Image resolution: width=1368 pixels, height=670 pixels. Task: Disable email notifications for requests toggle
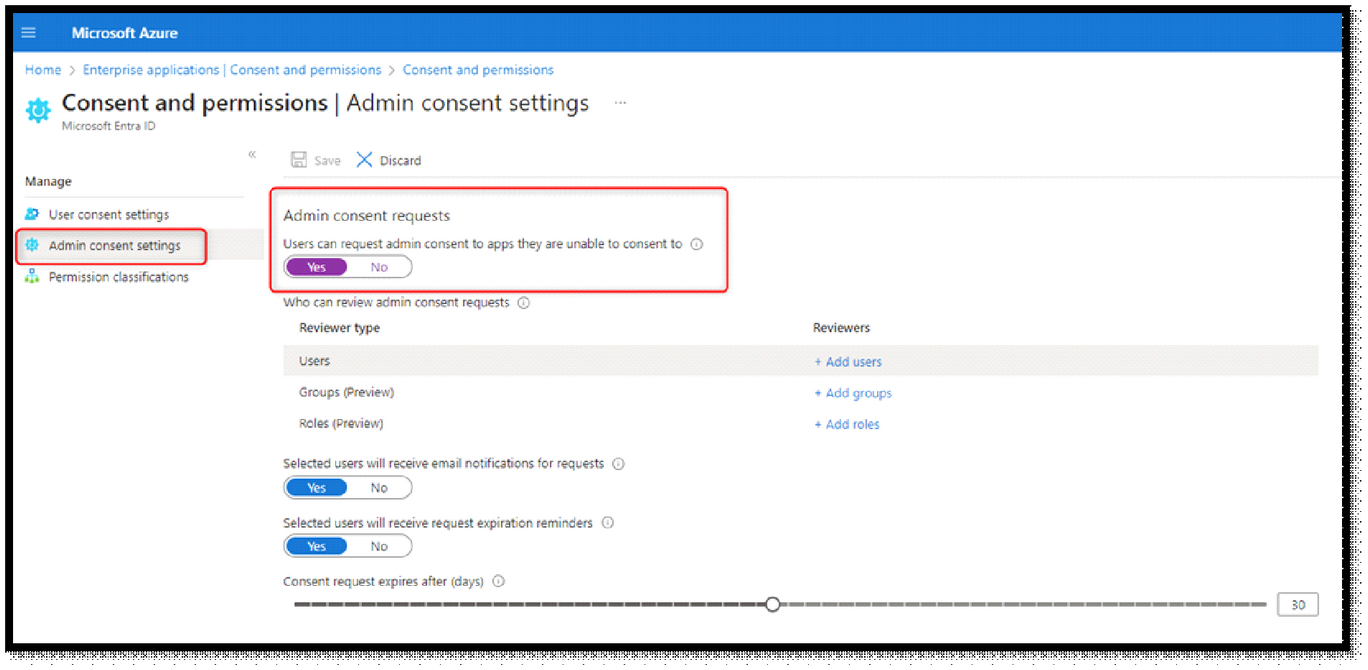point(379,488)
